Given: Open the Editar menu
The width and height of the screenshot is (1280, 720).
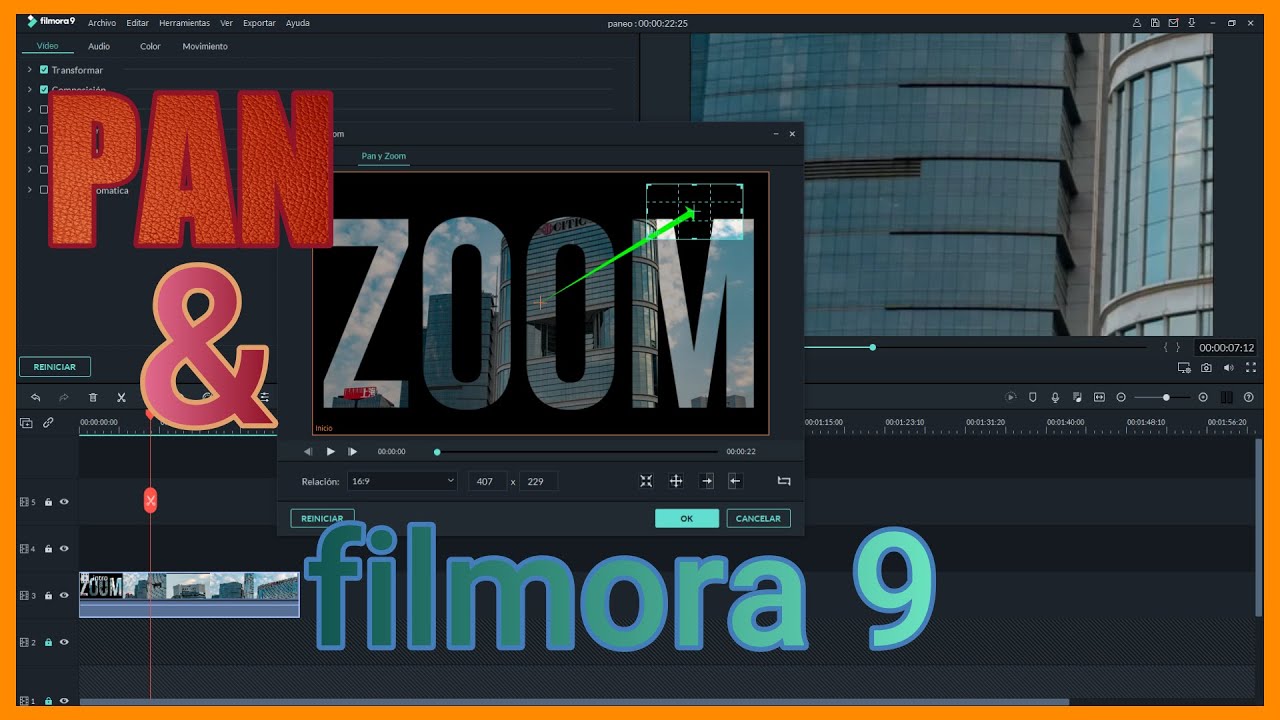Looking at the screenshot, I should [x=138, y=22].
